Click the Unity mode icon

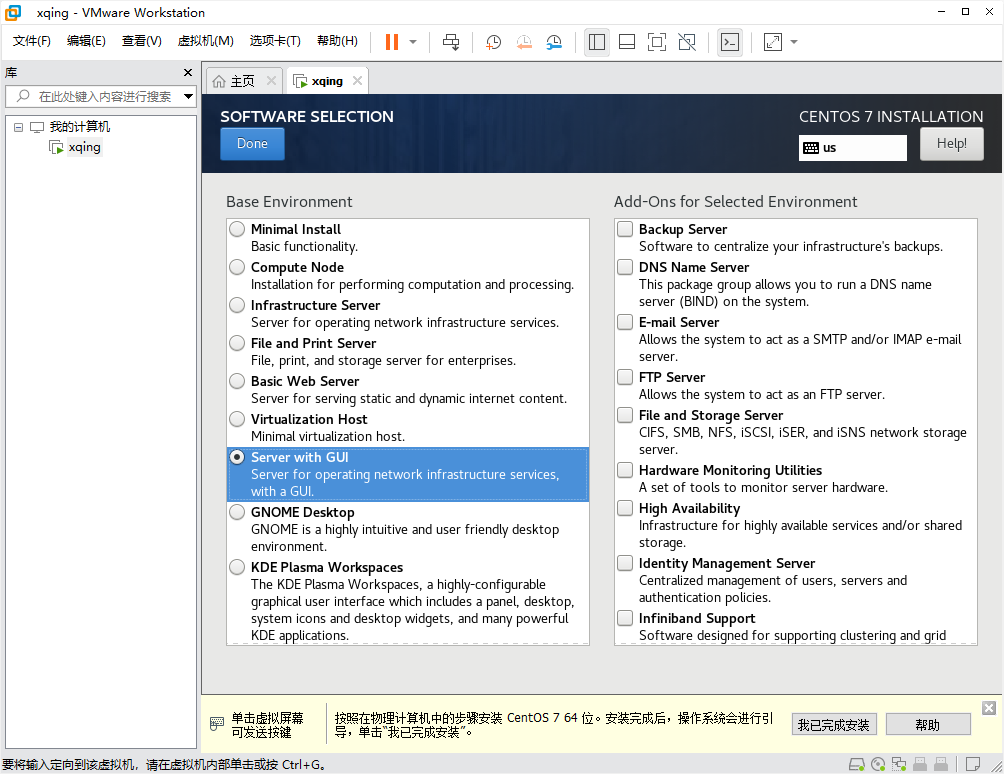click(687, 42)
